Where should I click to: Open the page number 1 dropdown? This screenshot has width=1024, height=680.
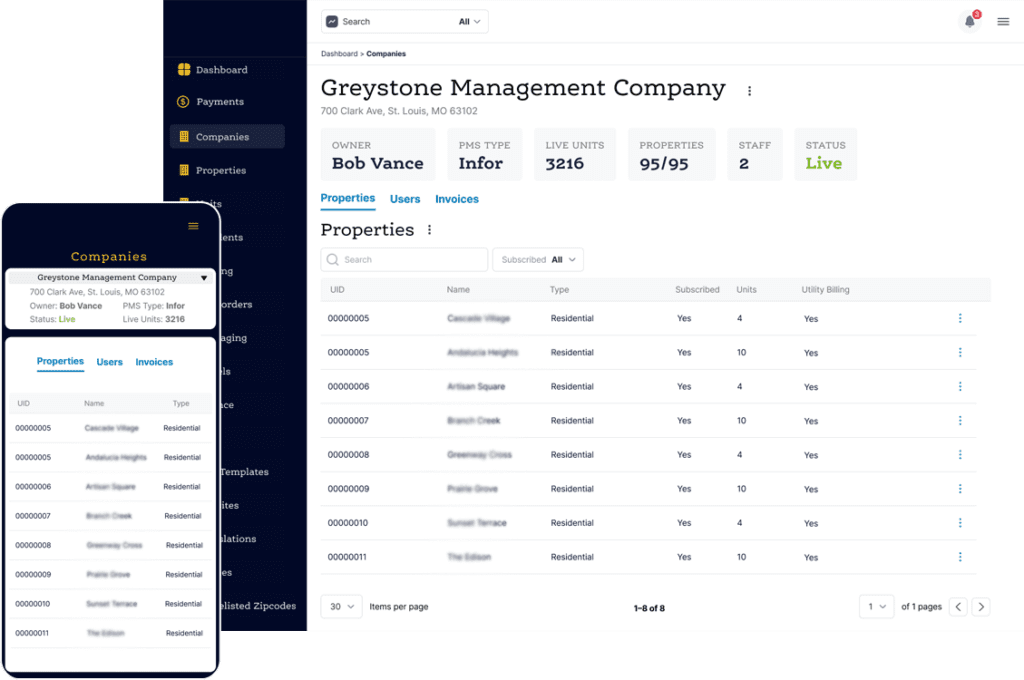[x=876, y=607]
